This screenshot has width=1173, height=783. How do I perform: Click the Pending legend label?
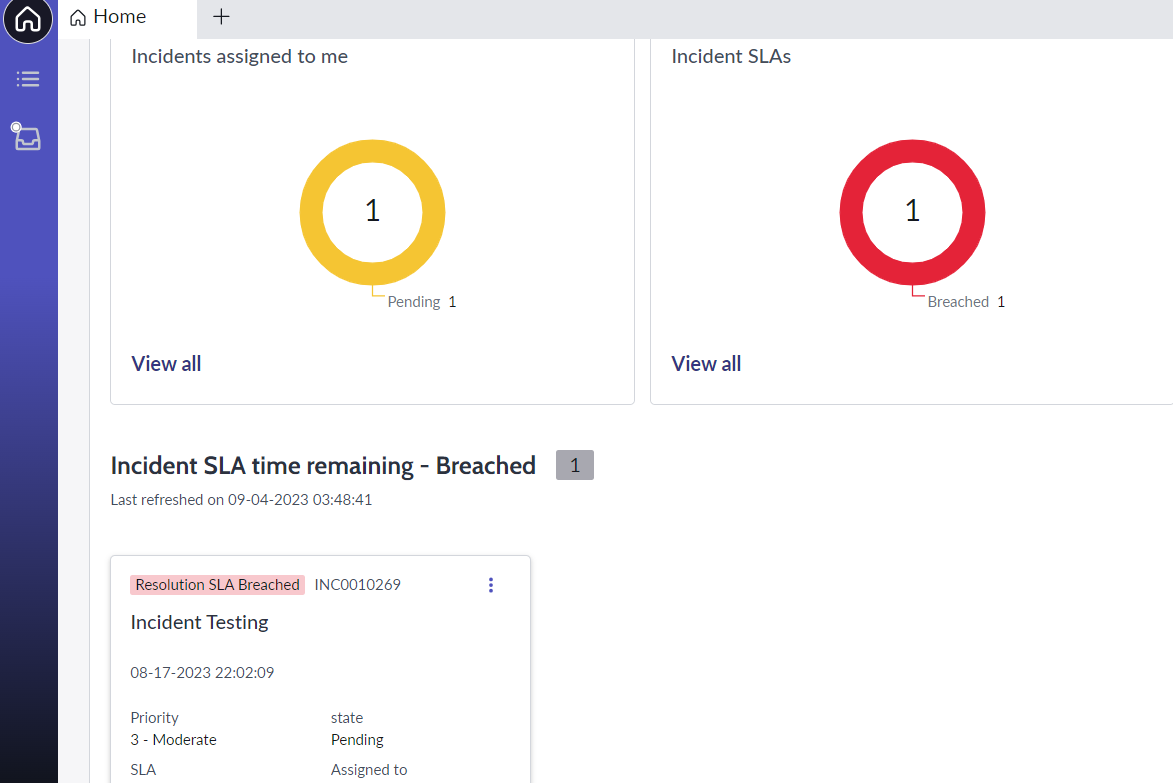pyautogui.click(x=414, y=302)
